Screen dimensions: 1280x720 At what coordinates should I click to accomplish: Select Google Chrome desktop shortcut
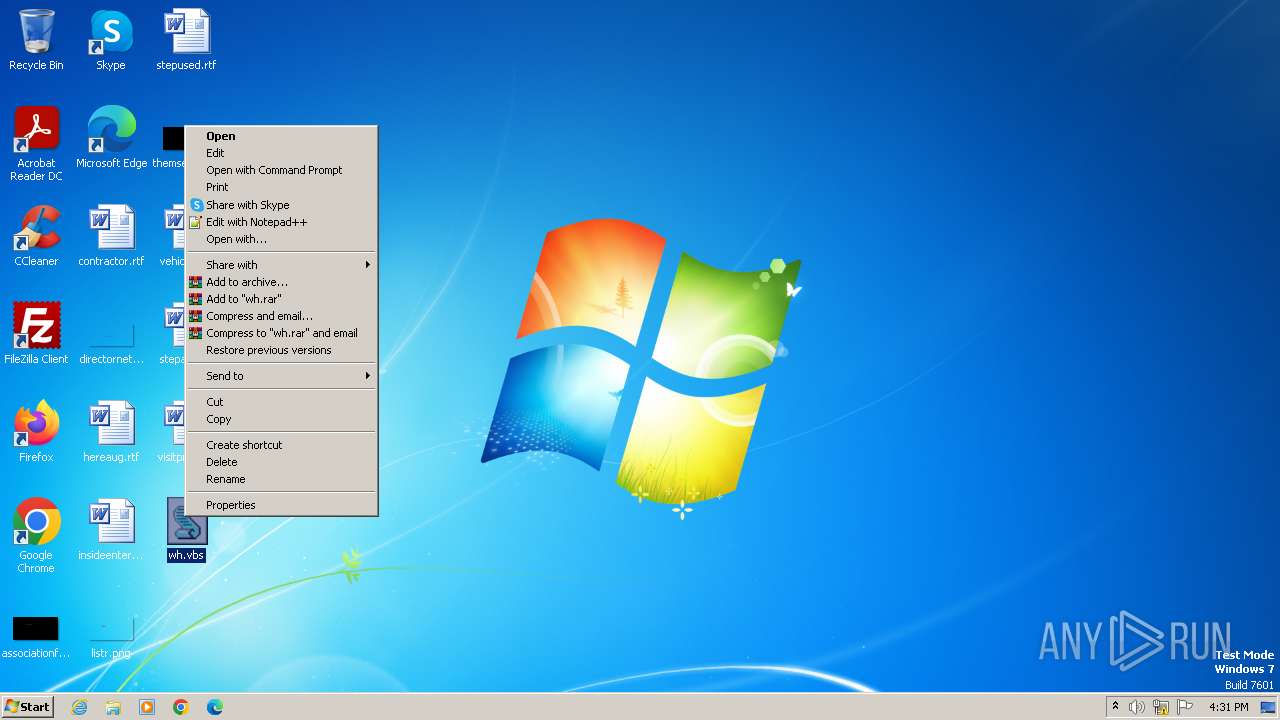point(36,536)
